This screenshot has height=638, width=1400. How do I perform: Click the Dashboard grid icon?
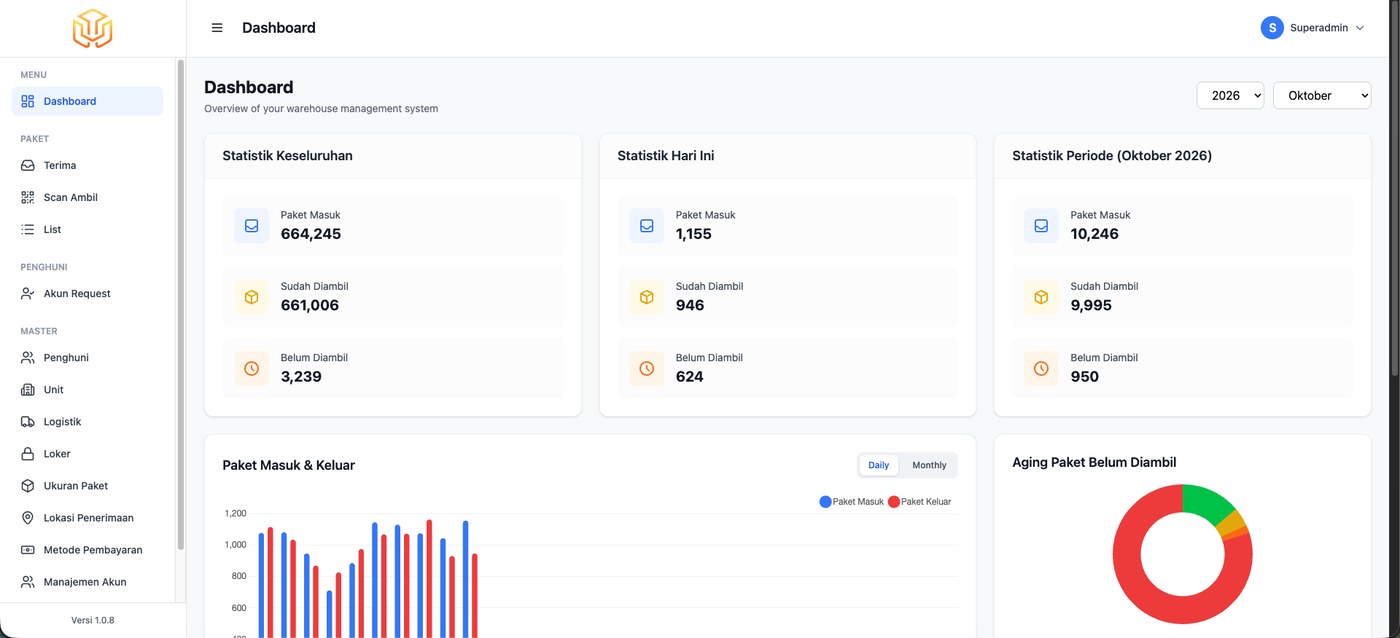point(28,101)
